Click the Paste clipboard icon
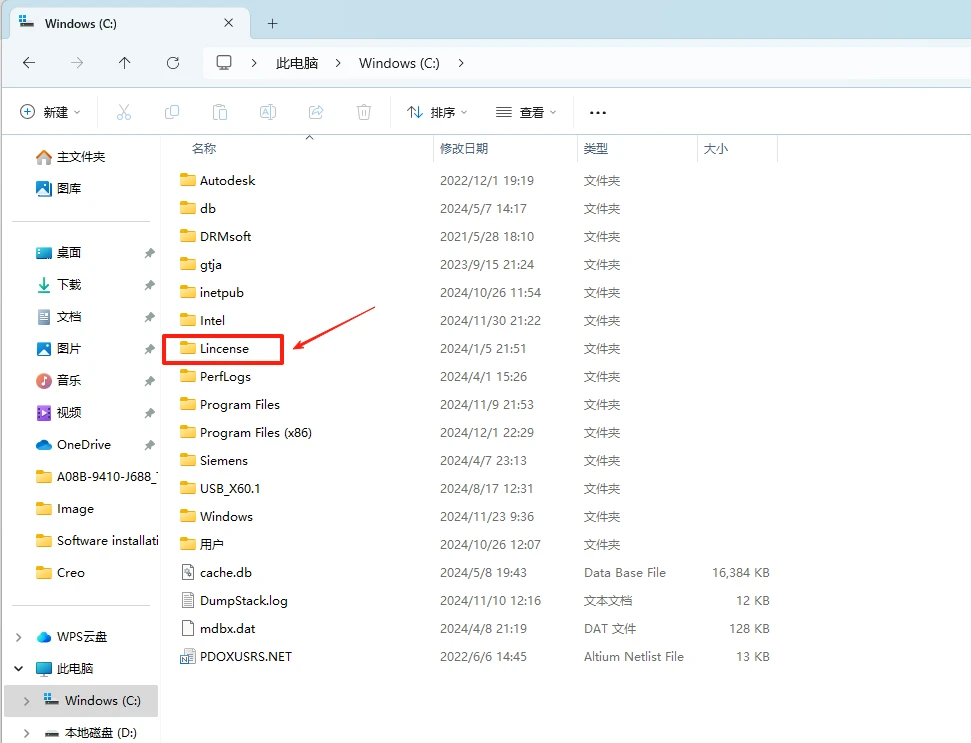The height and width of the screenshot is (743, 971). (x=220, y=112)
